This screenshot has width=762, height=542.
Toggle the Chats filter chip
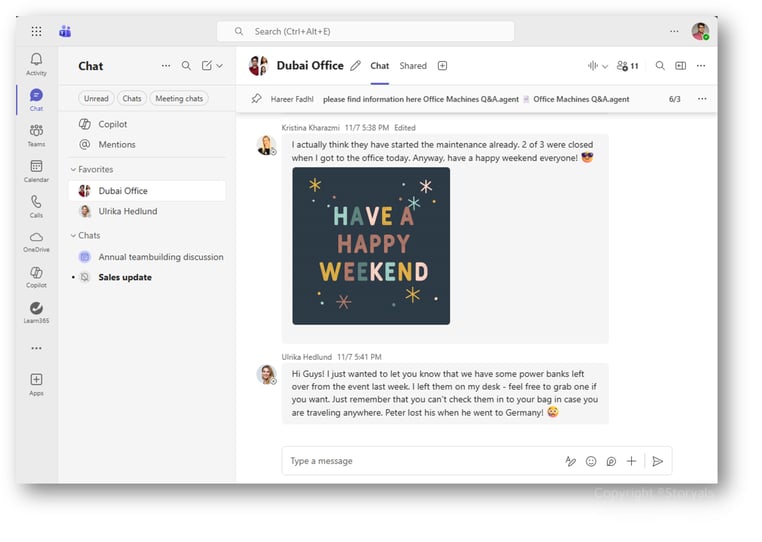point(131,98)
